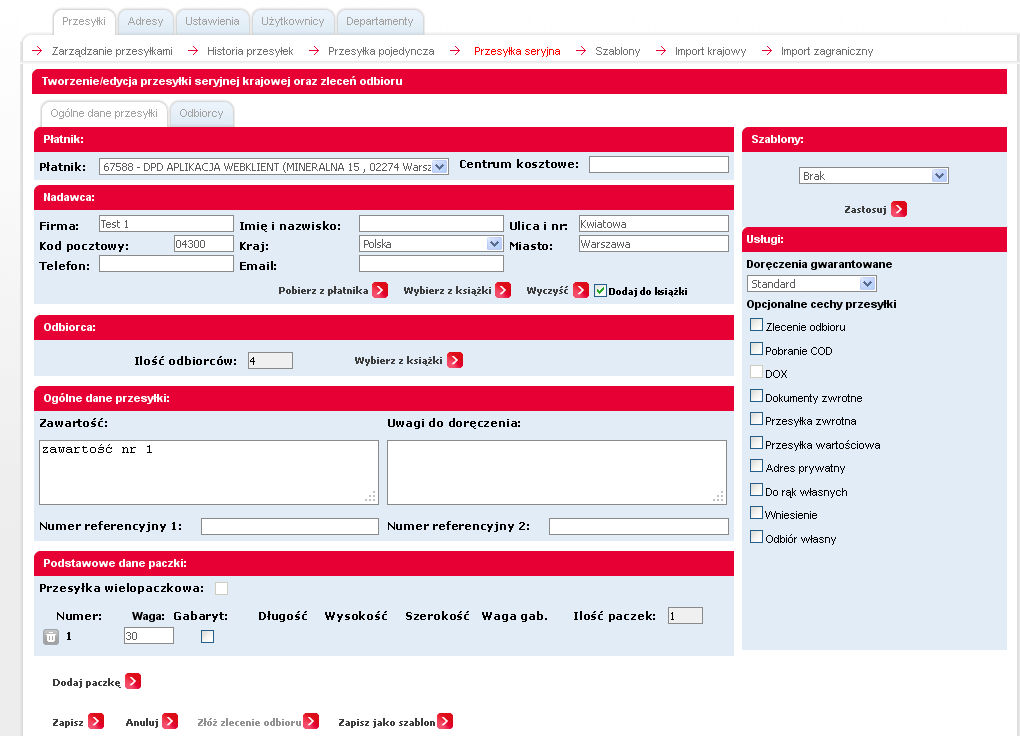1020x736 pixels.
Task: Click red arrow icon beside Odbiorca's Wybierz z książki
Action: tap(455, 360)
